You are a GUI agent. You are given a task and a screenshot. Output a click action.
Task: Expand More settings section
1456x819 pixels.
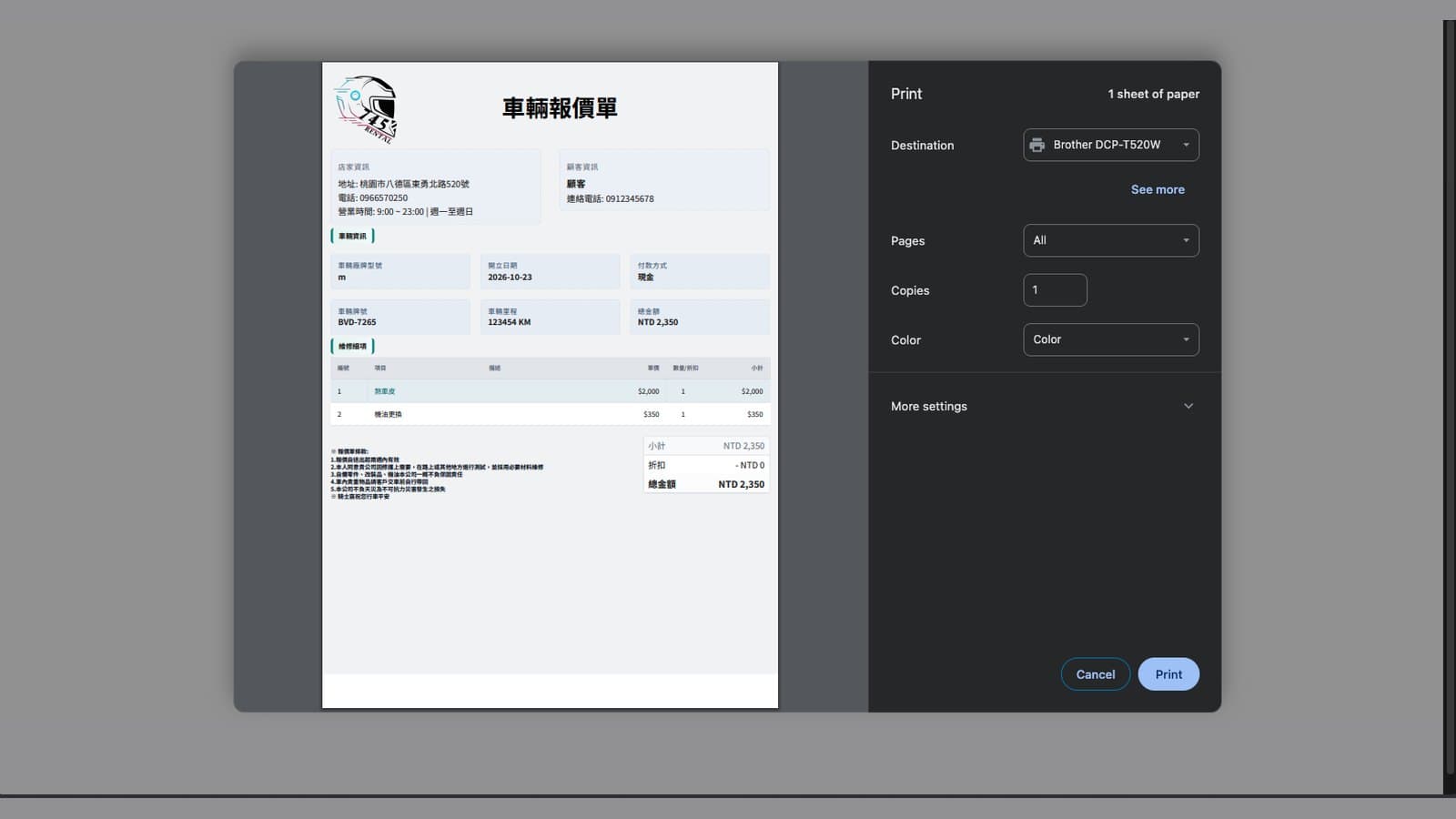coord(1044,406)
